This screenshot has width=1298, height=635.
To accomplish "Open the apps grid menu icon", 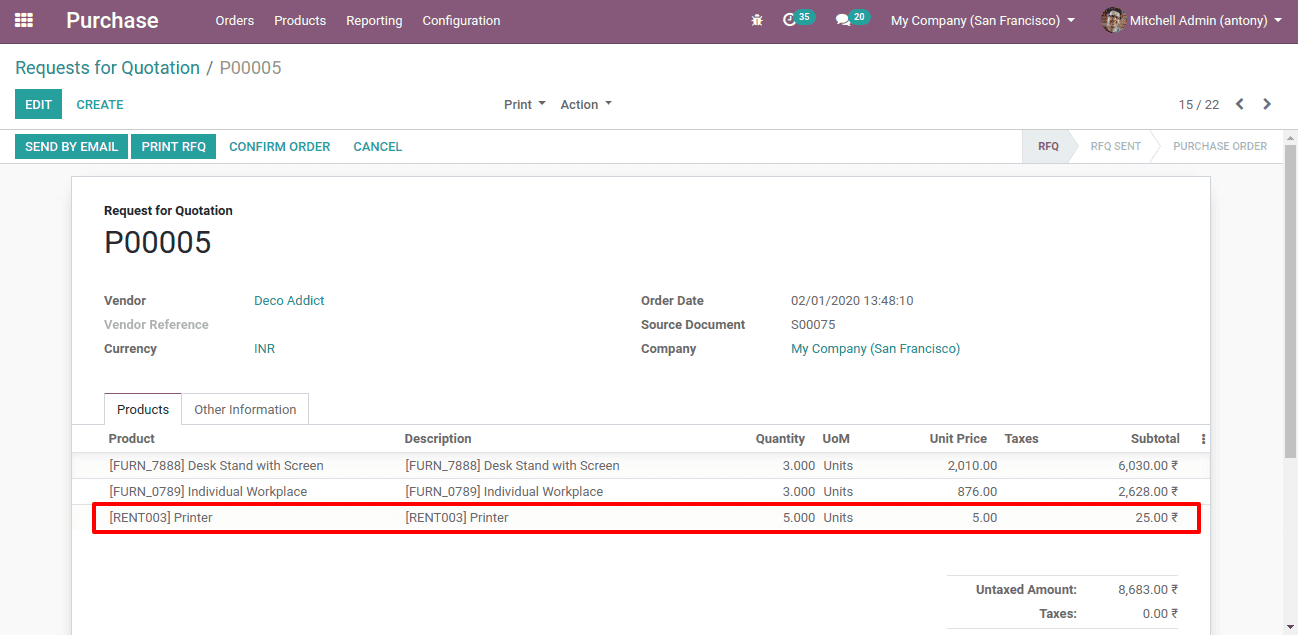I will click(x=24, y=20).
